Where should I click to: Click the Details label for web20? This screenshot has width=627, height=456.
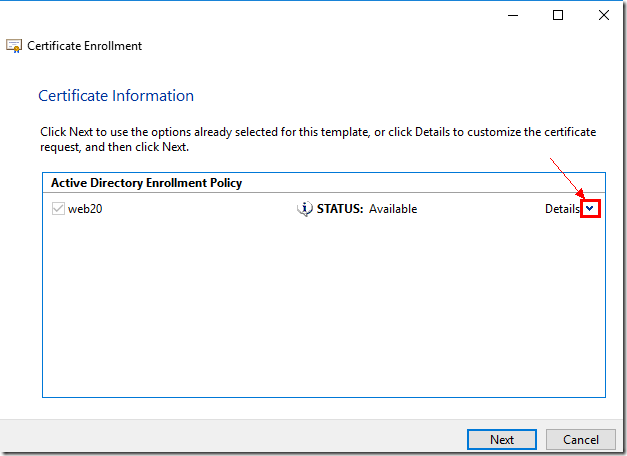(561, 209)
